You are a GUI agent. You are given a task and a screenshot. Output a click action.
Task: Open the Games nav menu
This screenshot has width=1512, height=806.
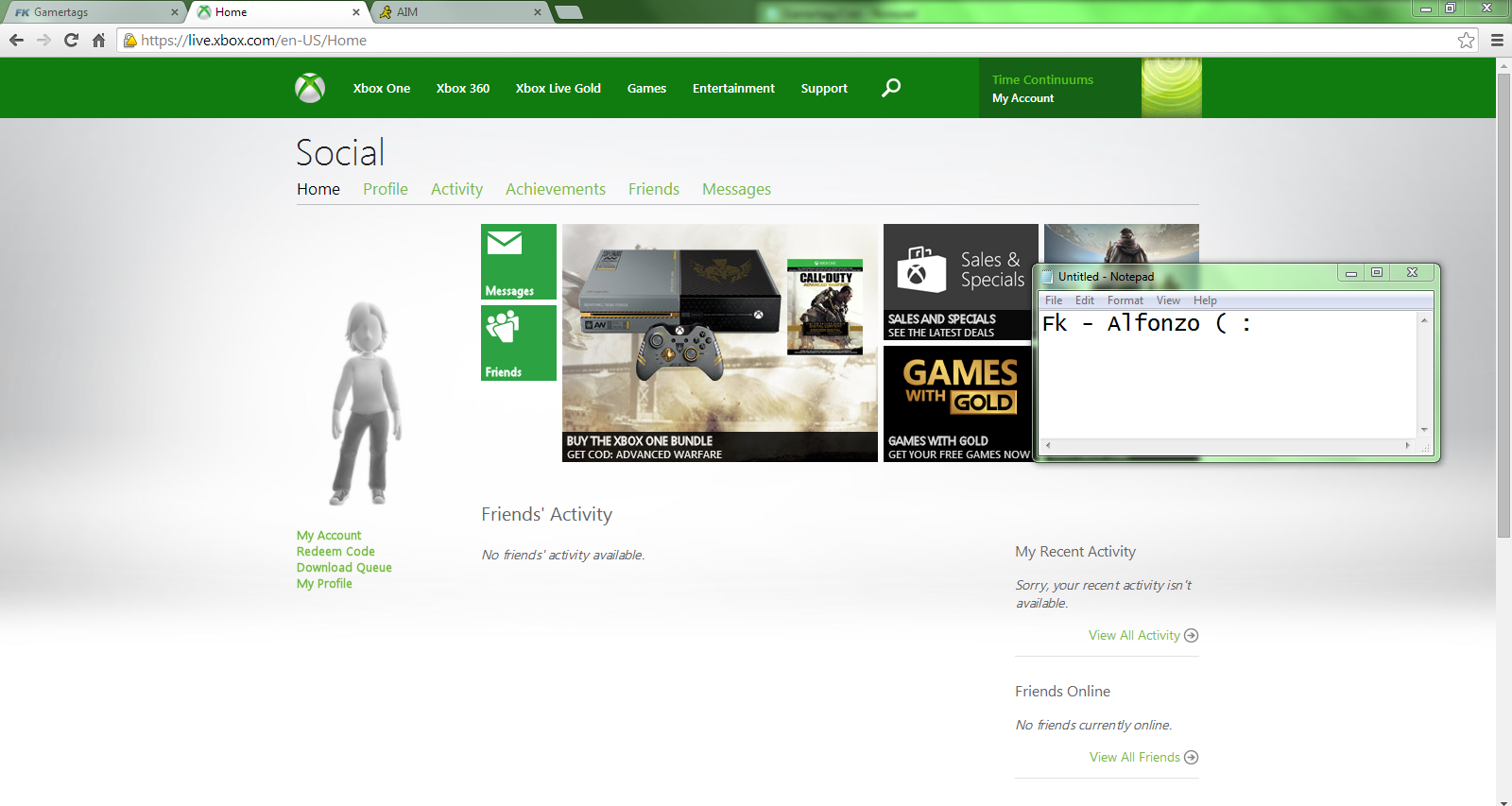(646, 88)
